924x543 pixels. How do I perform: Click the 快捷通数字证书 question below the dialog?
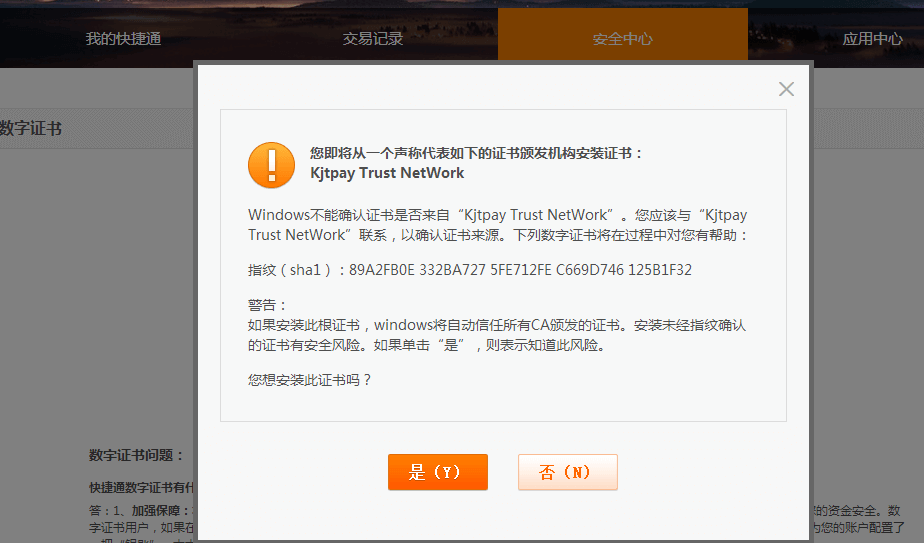[140, 488]
